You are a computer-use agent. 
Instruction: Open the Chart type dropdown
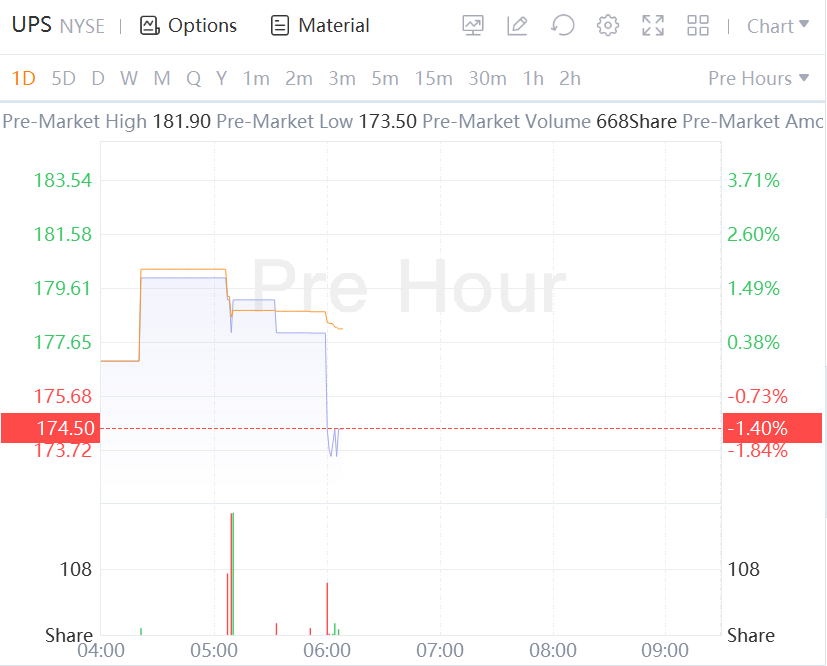[x=778, y=26]
